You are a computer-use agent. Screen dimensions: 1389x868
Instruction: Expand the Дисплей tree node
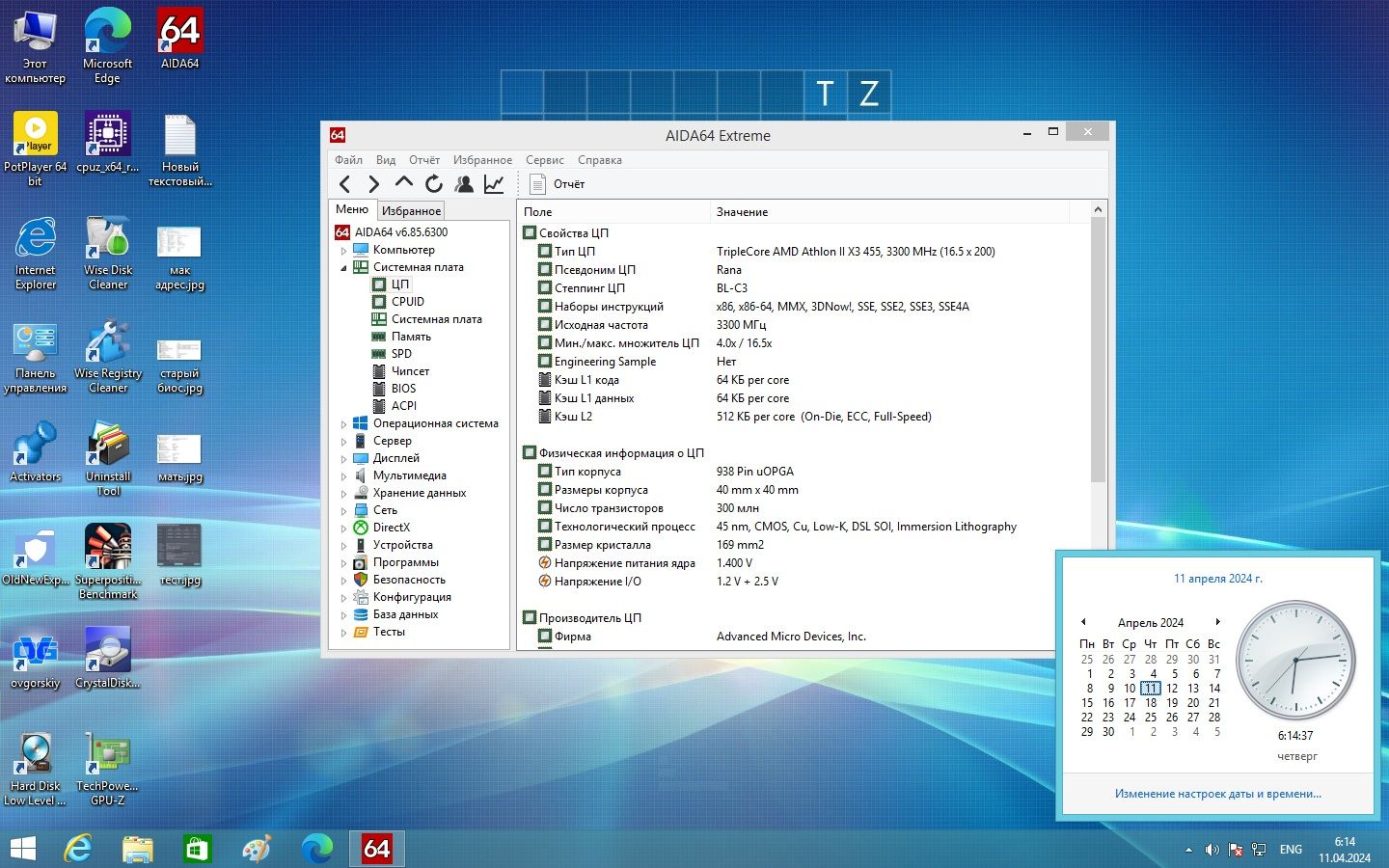343,458
